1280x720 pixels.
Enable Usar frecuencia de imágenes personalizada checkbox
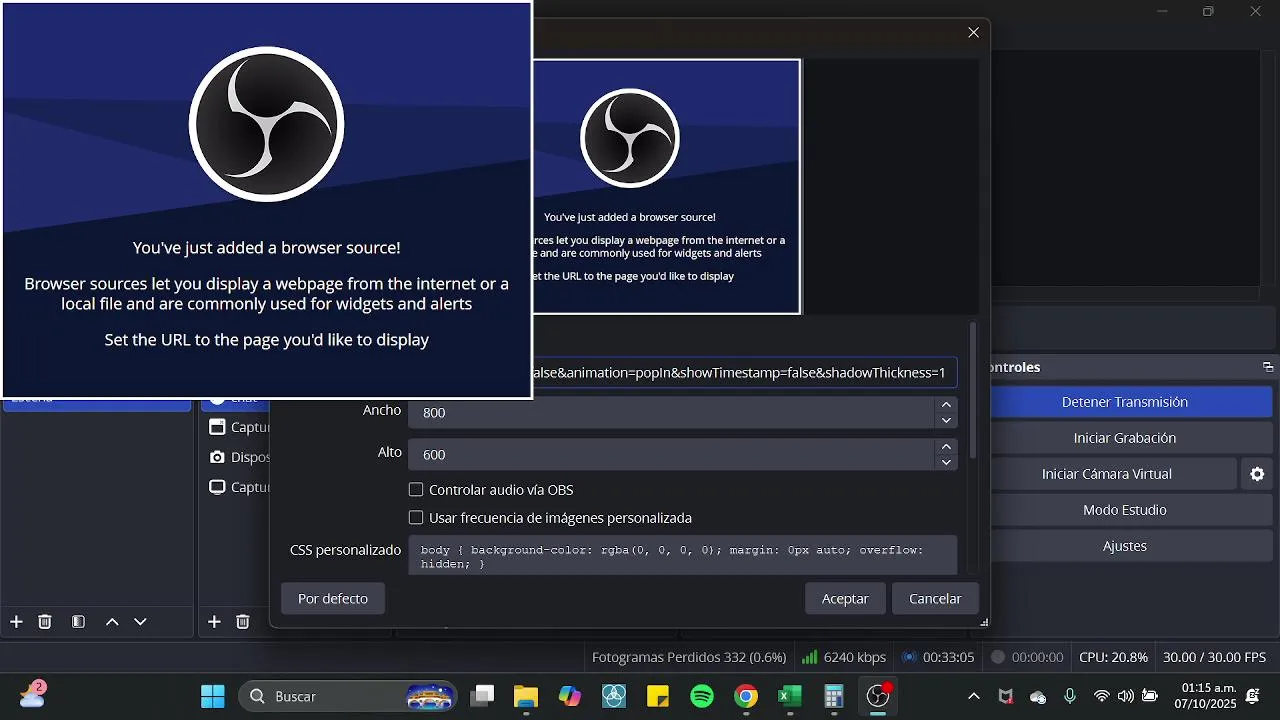point(416,518)
